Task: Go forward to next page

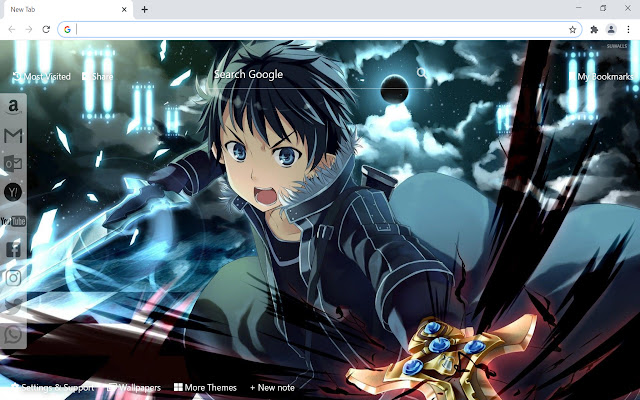Action: coord(29,29)
